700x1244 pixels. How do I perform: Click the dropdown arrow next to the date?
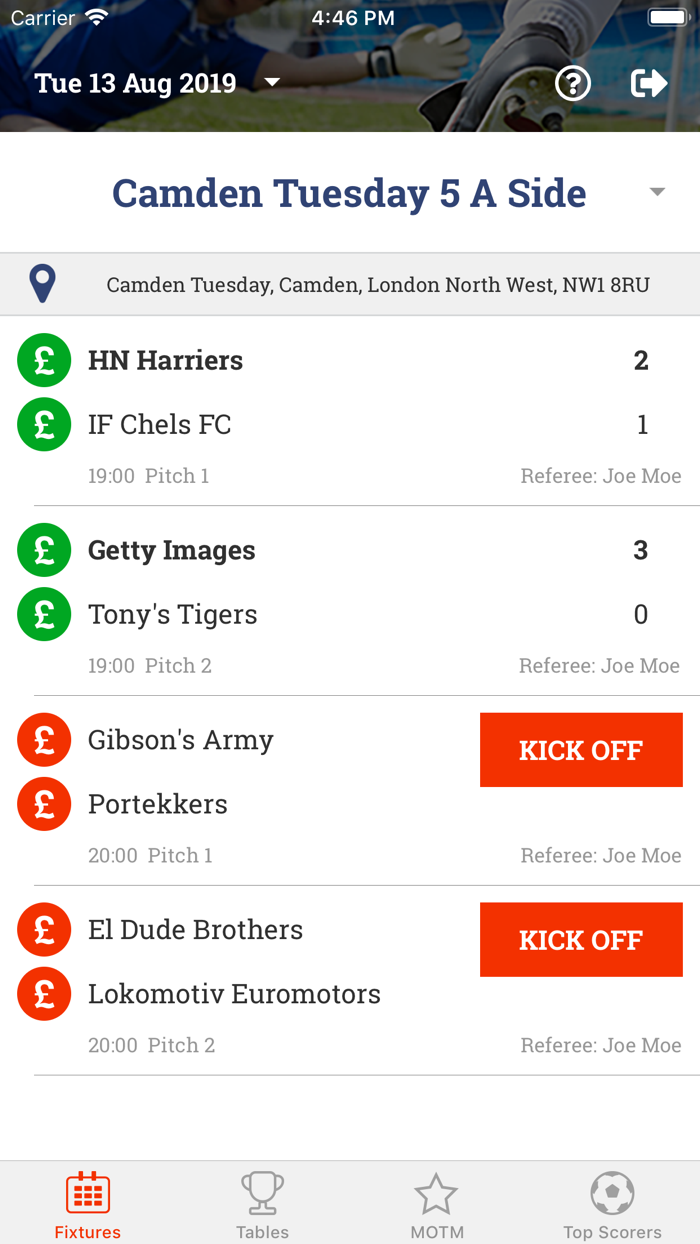[x=271, y=83]
